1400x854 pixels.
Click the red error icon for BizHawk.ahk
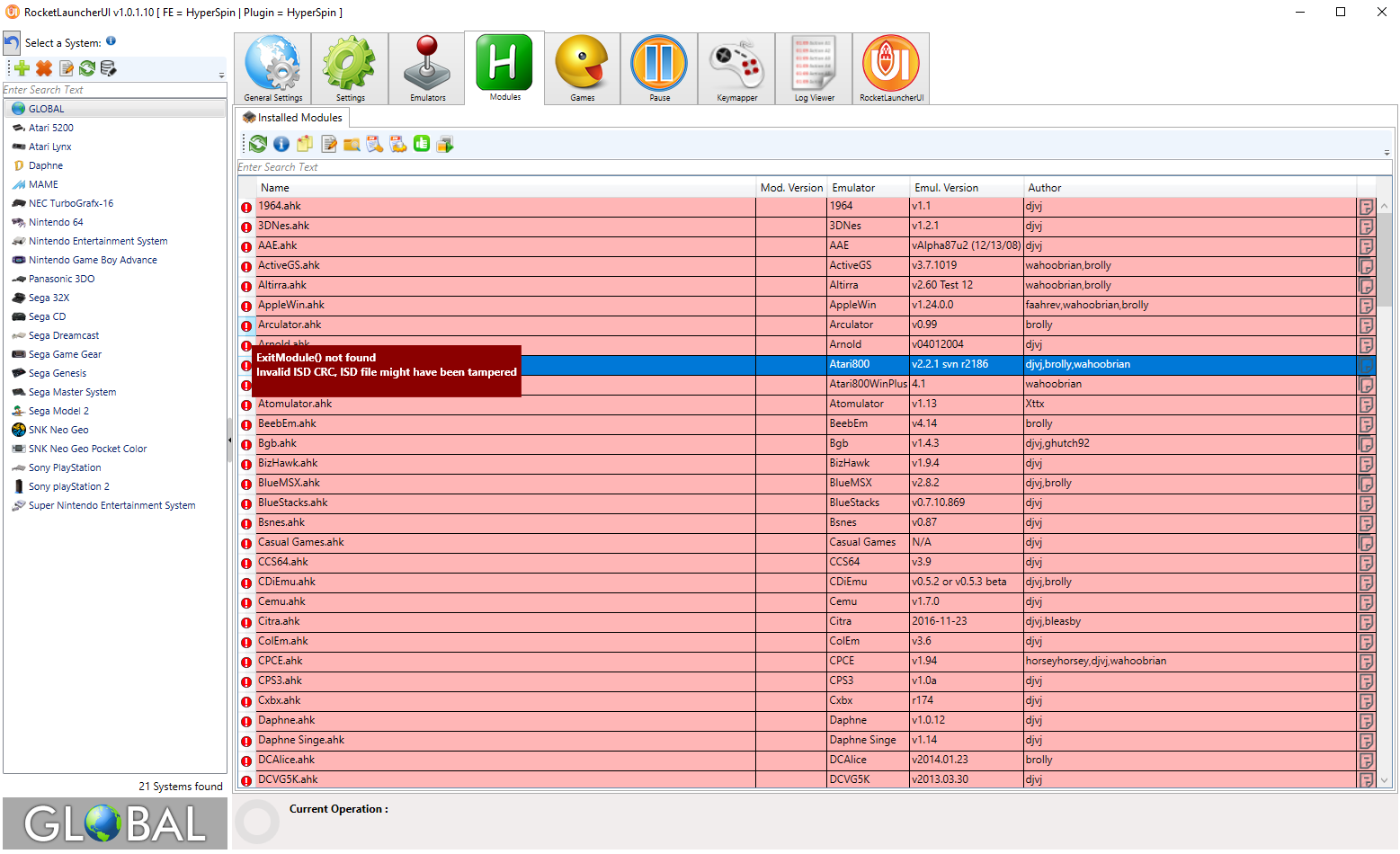pyautogui.click(x=246, y=464)
